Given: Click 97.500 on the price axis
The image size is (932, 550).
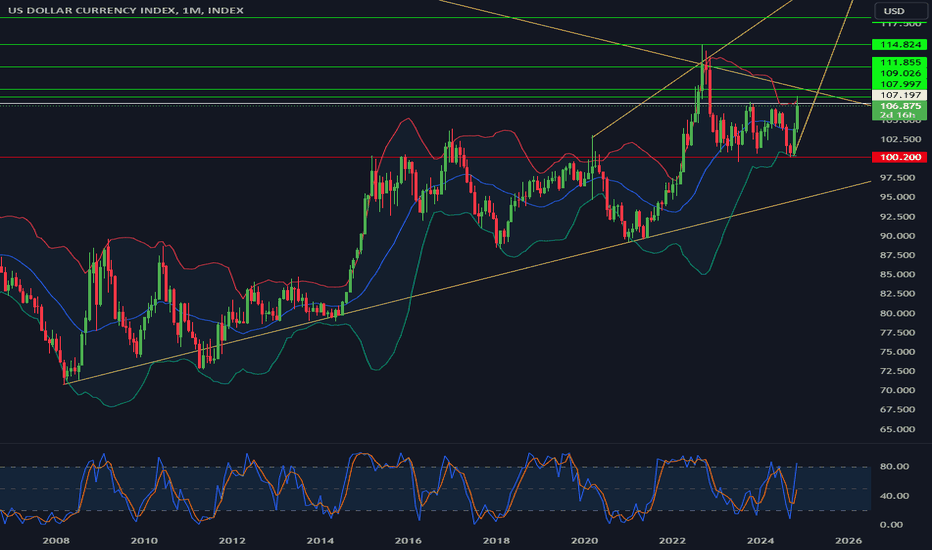Looking at the screenshot, I should [900, 178].
